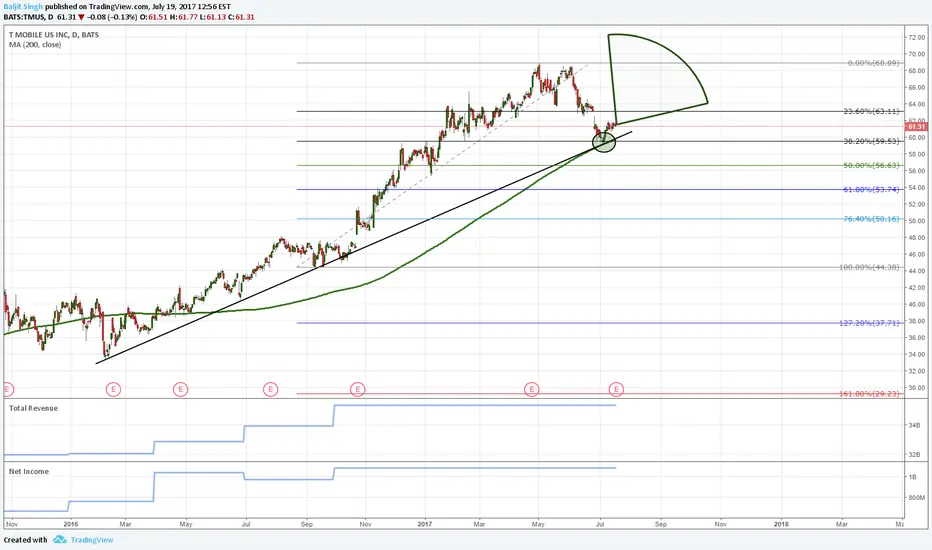Click the 34.00 price axis label

click(x=917, y=354)
